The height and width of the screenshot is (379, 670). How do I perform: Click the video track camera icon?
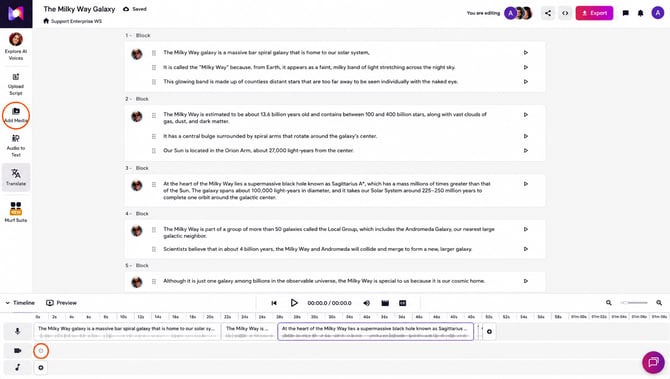(18, 351)
